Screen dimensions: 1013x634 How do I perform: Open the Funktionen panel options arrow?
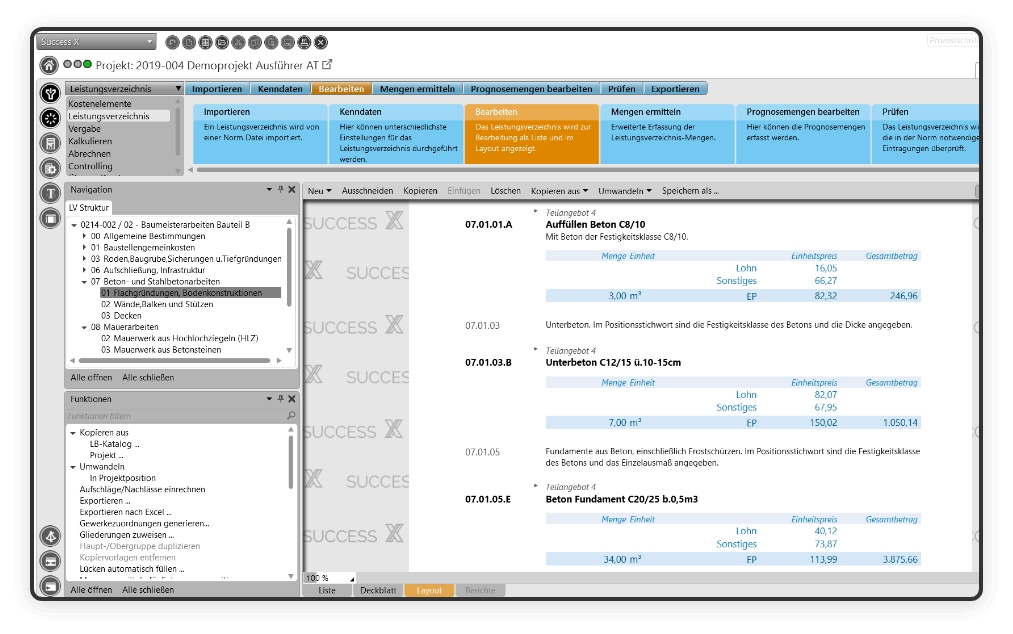[269, 399]
